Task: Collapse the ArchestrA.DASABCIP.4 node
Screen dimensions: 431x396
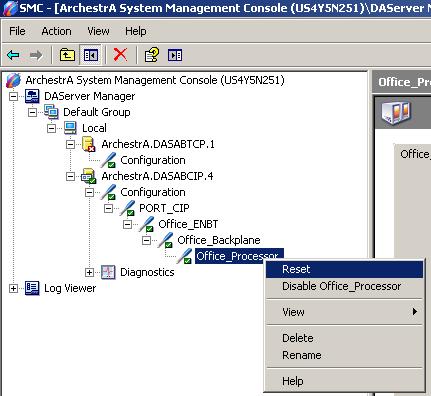Action: click(70, 176)
